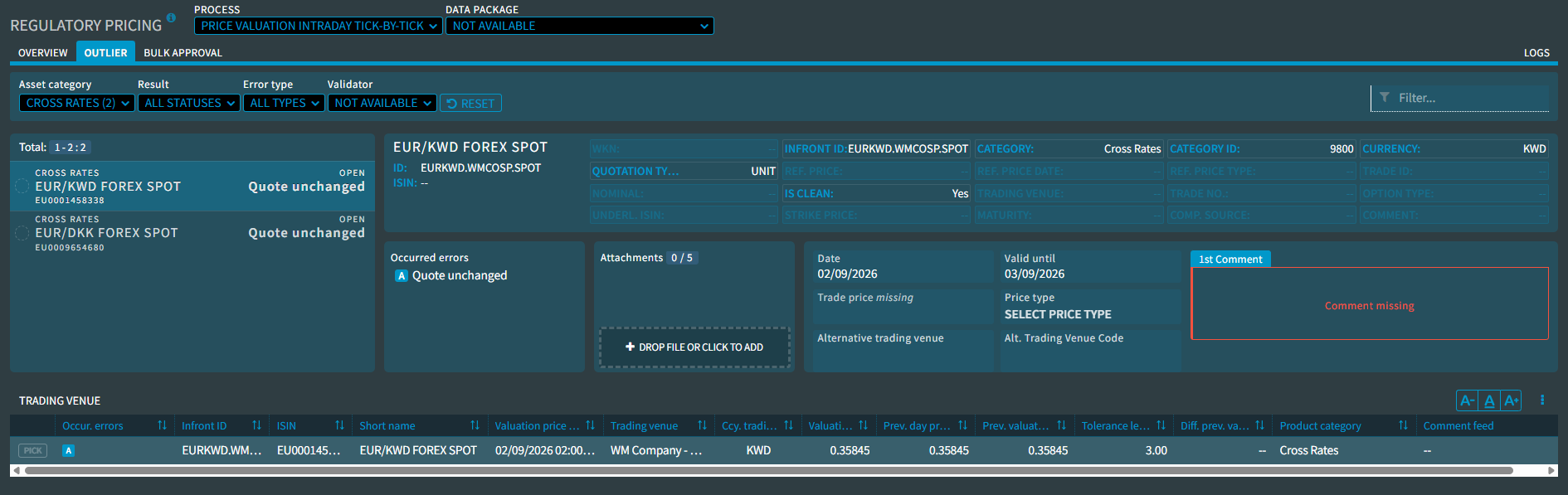1568x495 pixels.
Task: Click the A badge in trading venue row
Action: click(x=69, y=450)
